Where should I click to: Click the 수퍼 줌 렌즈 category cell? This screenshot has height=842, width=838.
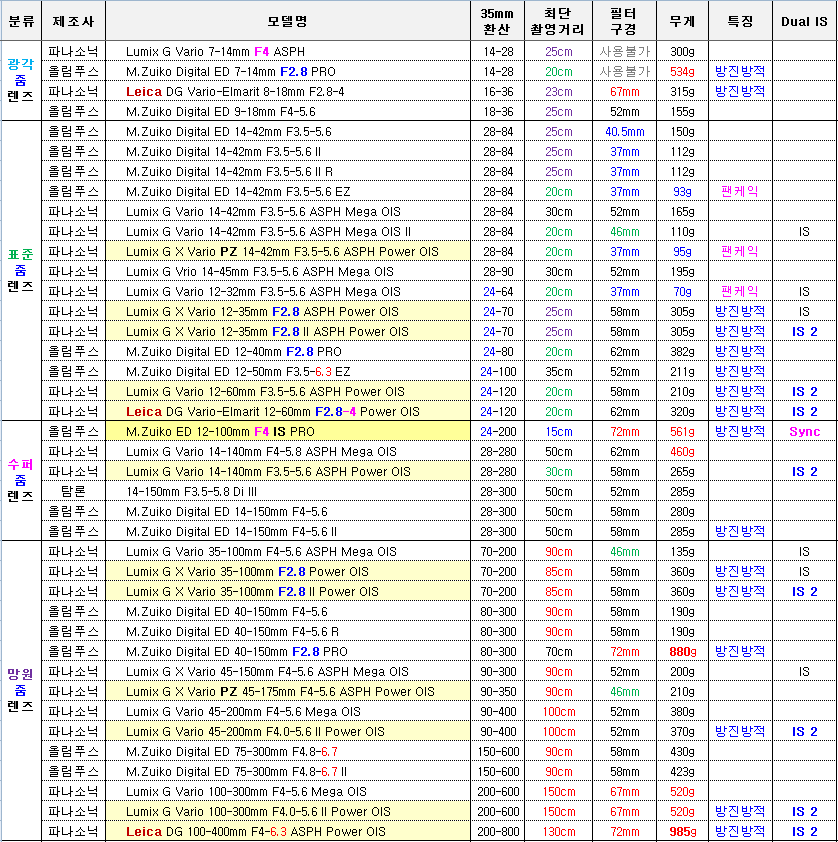click(21, 480)
